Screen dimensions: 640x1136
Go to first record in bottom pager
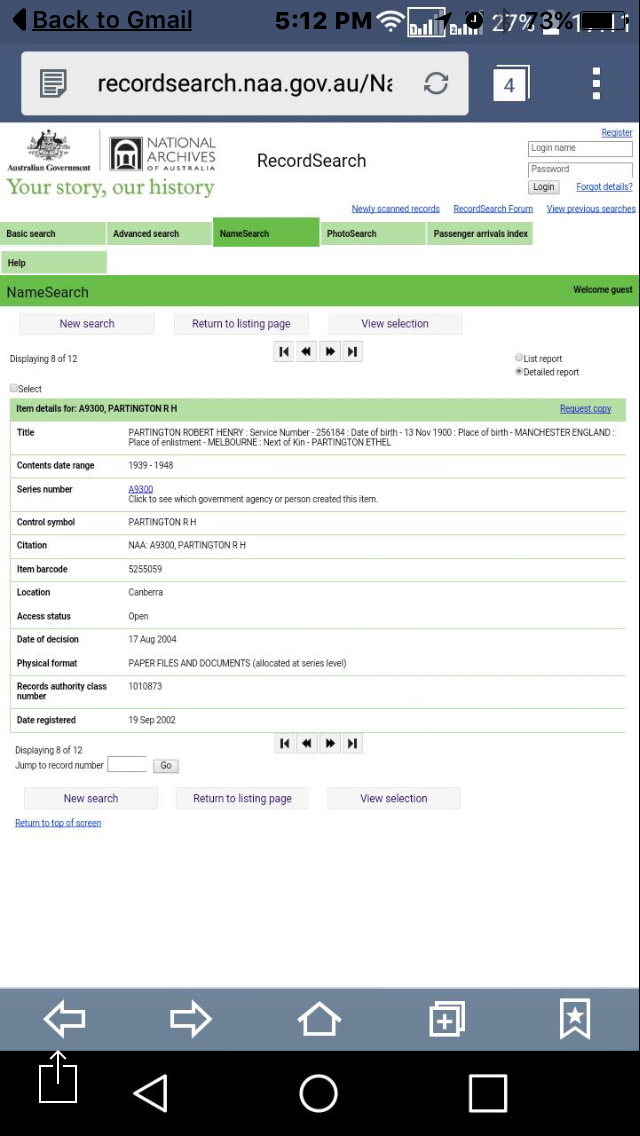(x=284, y=743)
